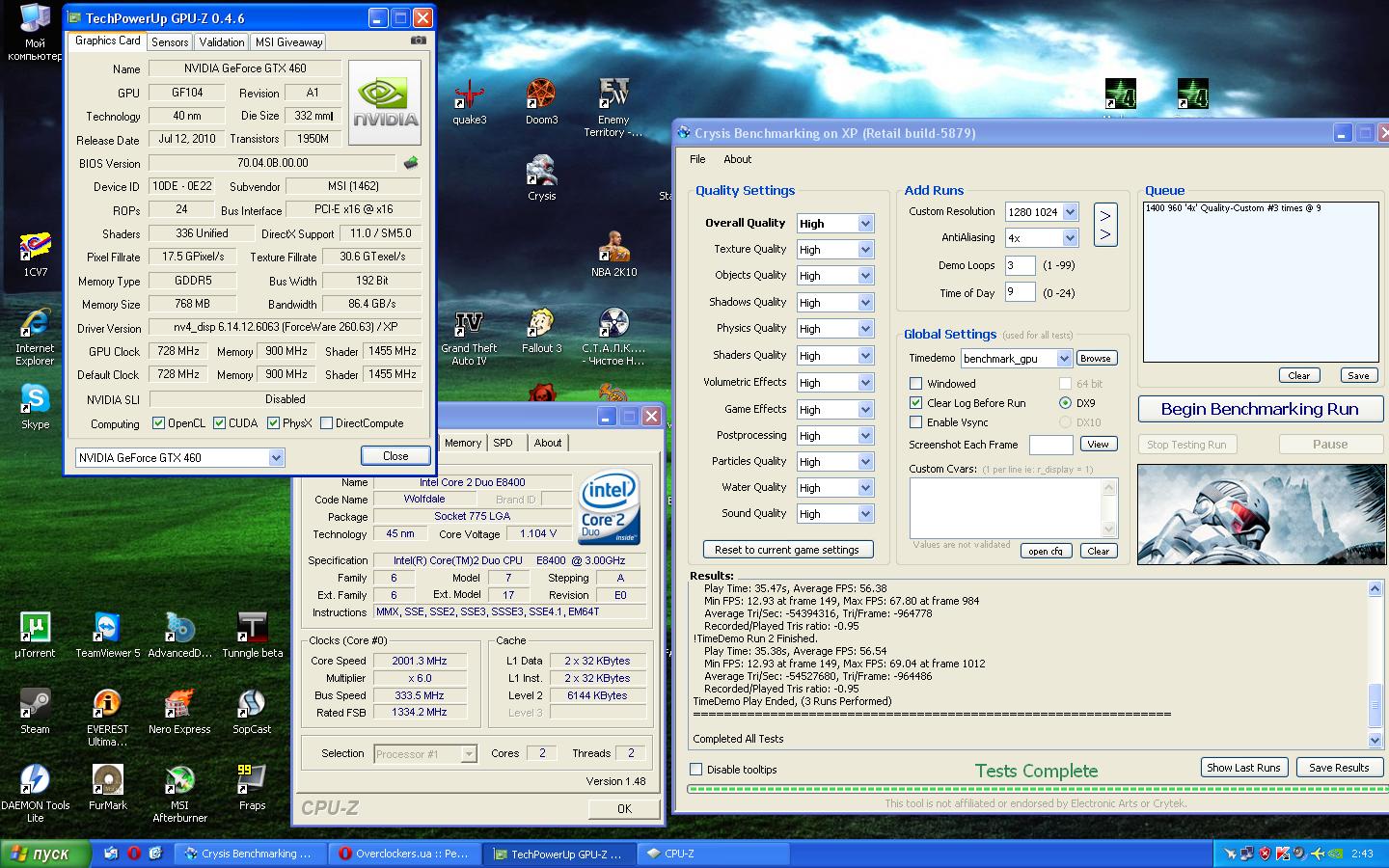
Task: Launch MSI Afterburner from the desktop
Action: [x=179, y=794]
